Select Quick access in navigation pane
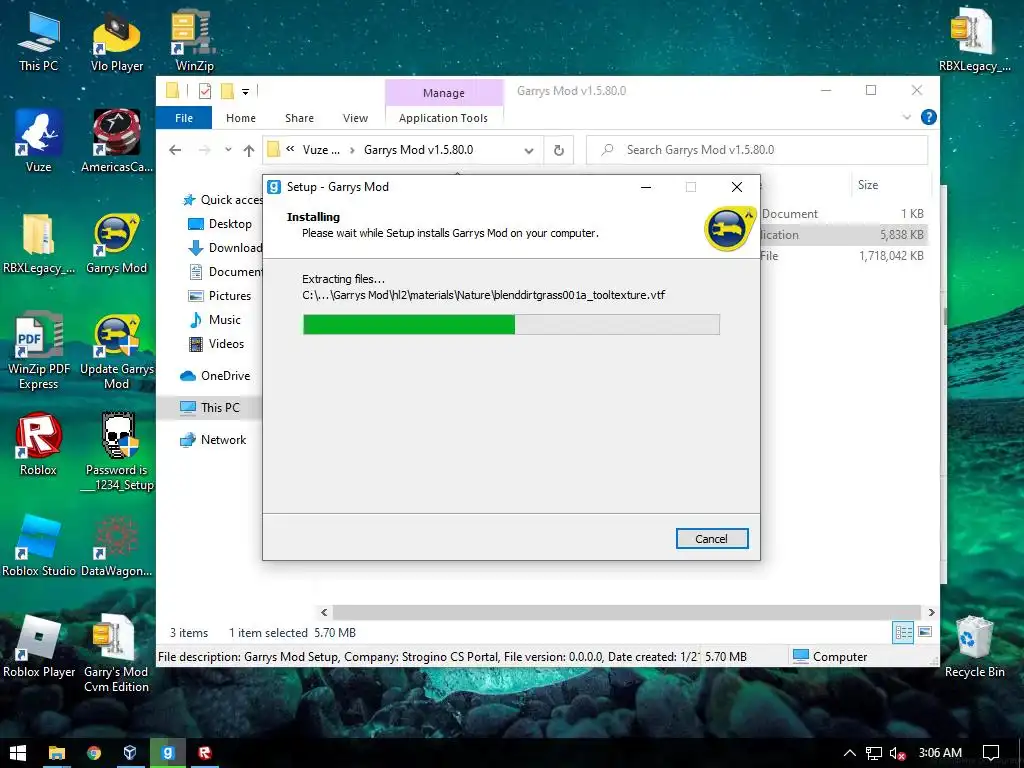This screenshot has width=1024, height=768. (223, 200)
